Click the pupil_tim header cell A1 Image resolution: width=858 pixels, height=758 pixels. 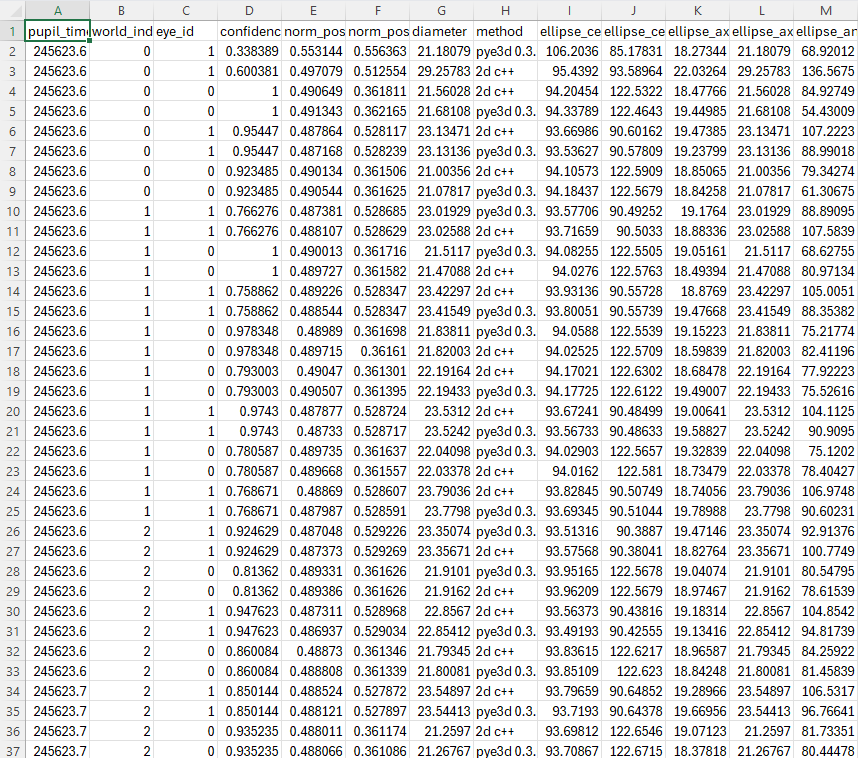pyautogui.click(x=57, y=31)
